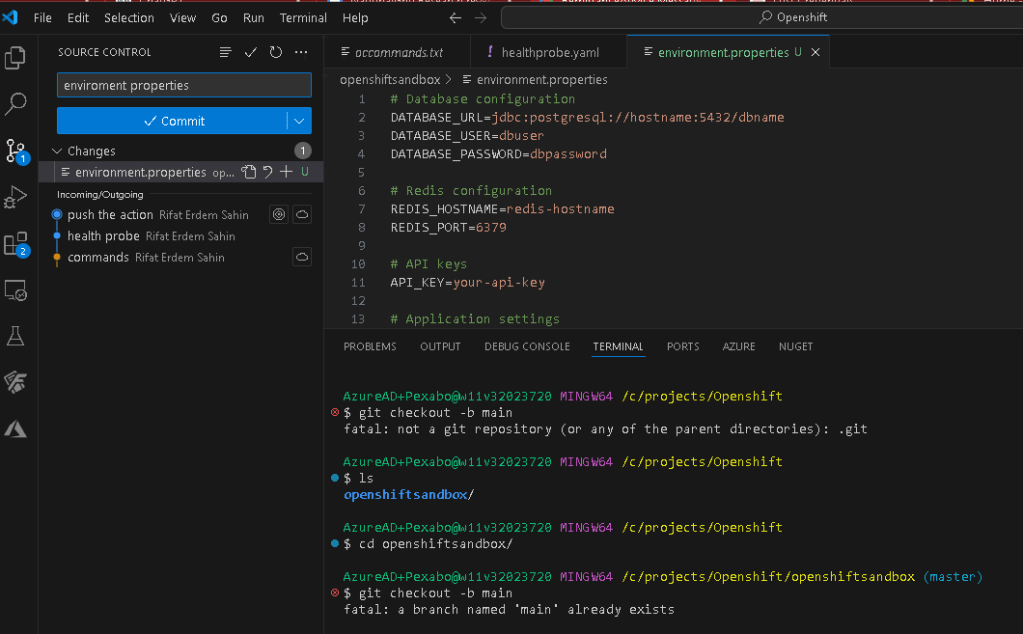Click success marker beside cd openshiftsandbox command
The height and width of the screenshot is (634, 1023).
click(335, 543)
